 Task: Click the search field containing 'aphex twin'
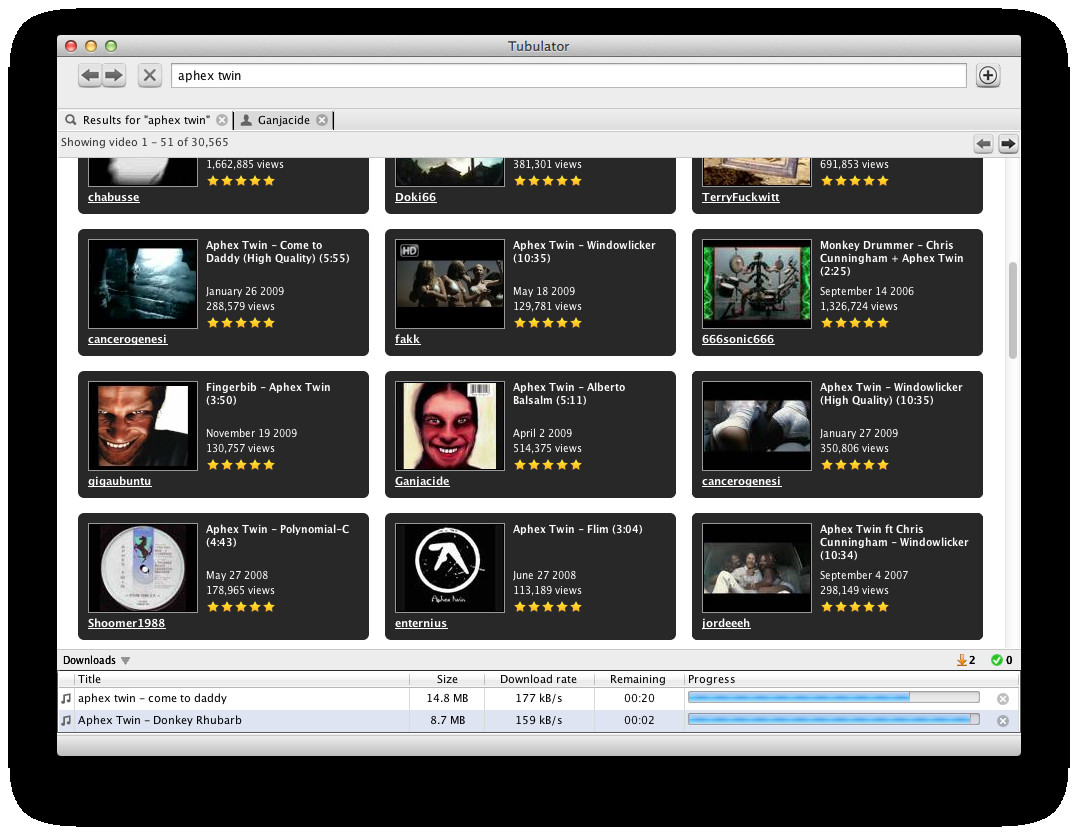[568, 76]
